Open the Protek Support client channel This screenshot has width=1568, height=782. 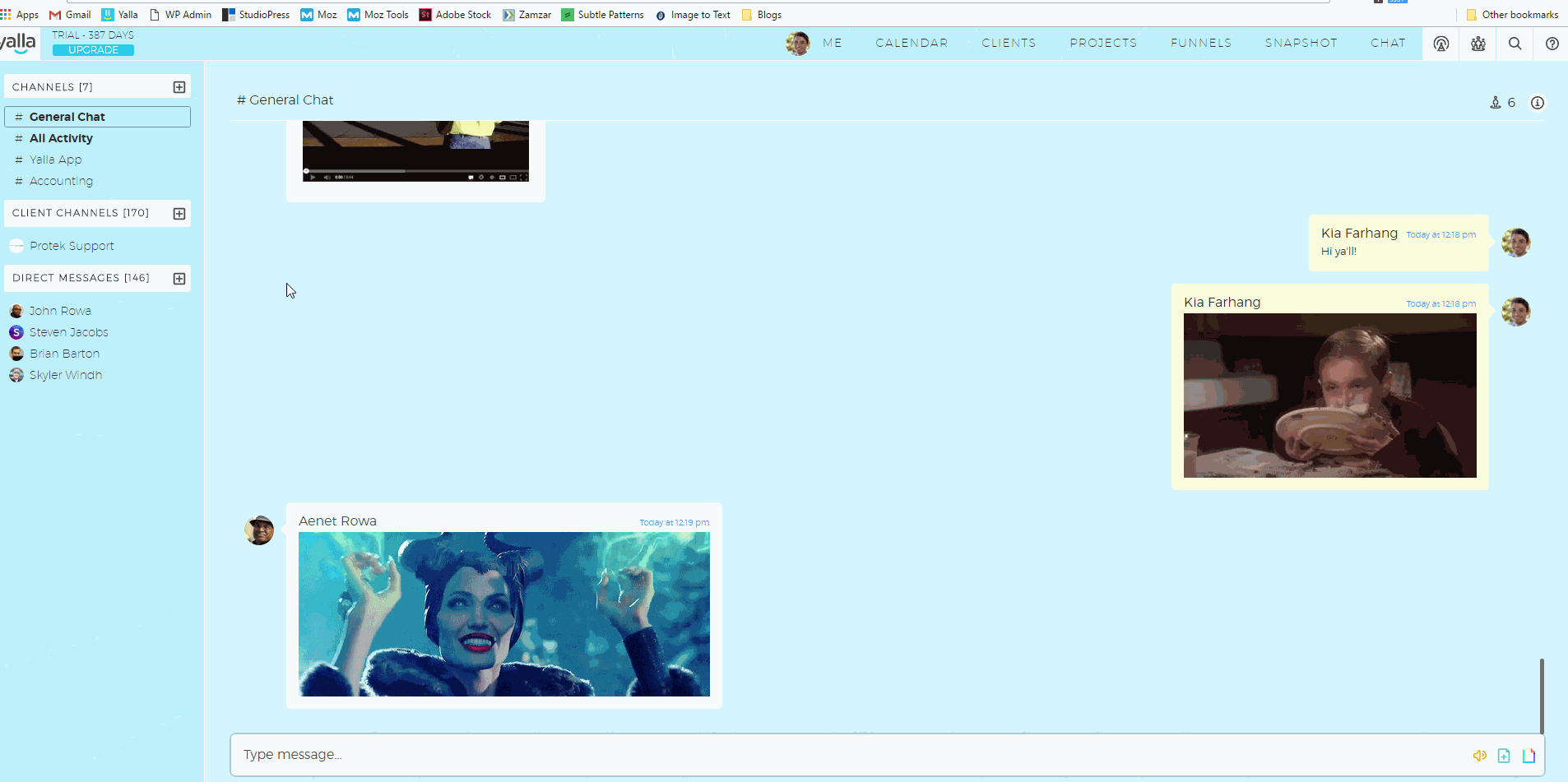72,246
